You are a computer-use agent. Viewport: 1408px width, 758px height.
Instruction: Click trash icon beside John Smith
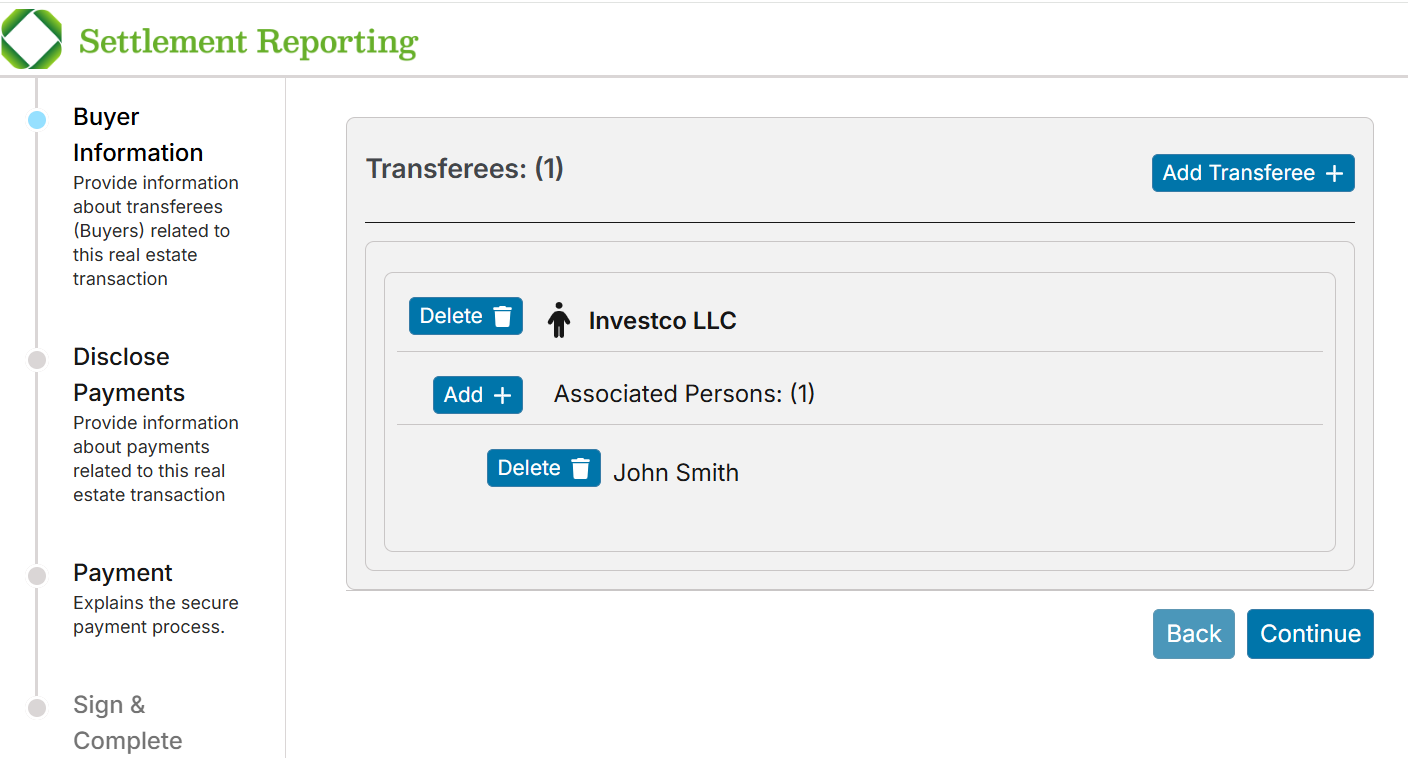581,468
